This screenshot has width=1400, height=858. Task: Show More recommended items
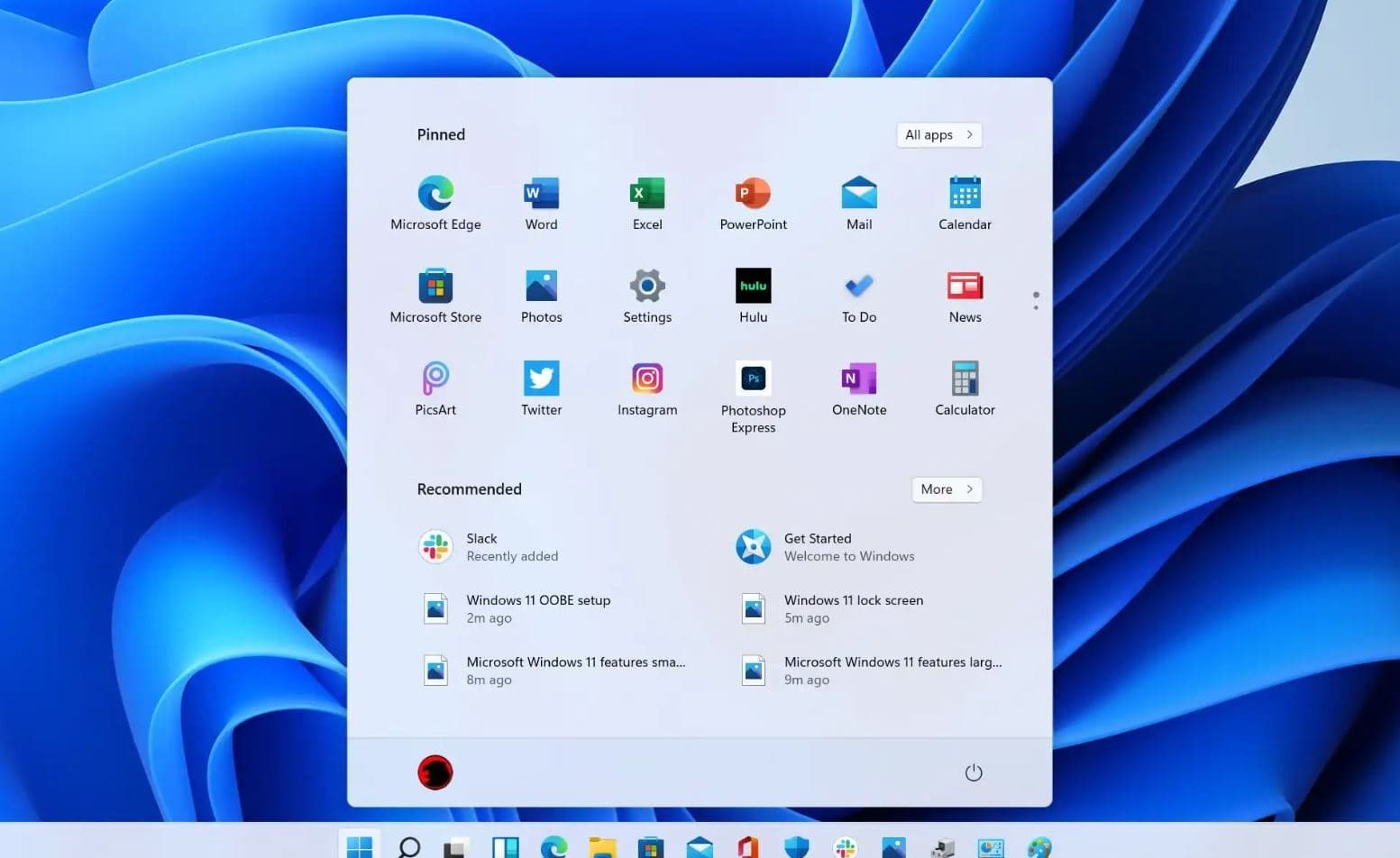[x=946, y=488]
